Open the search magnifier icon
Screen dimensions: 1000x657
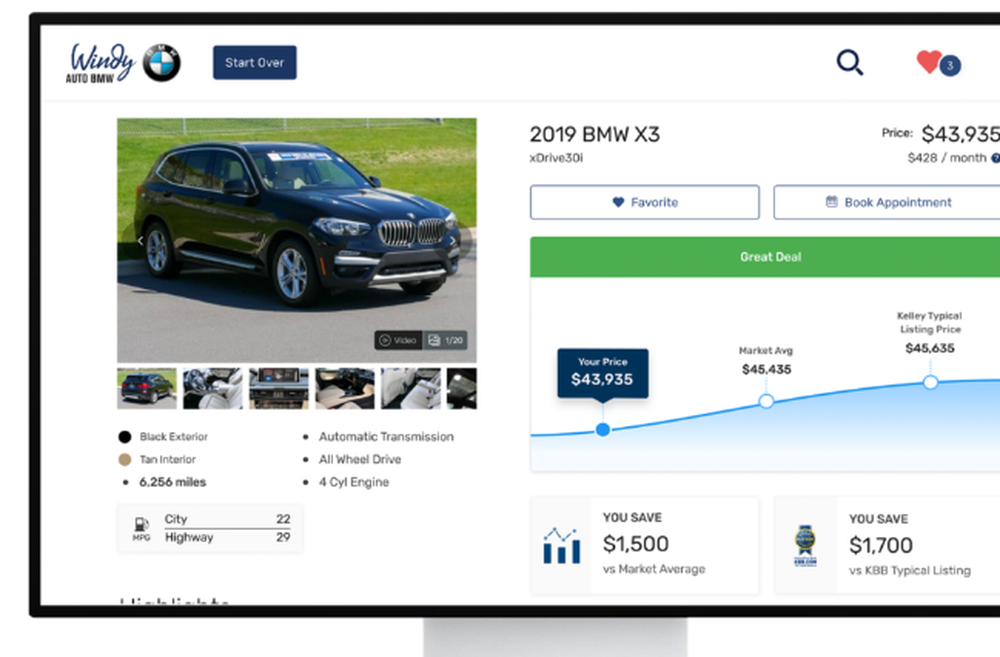(849, 63)
